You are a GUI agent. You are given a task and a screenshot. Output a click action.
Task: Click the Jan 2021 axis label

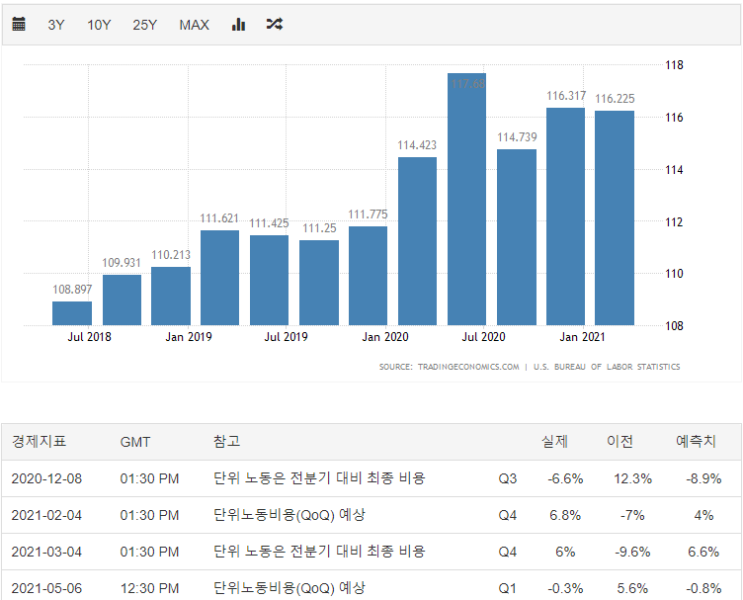point(582,337)
